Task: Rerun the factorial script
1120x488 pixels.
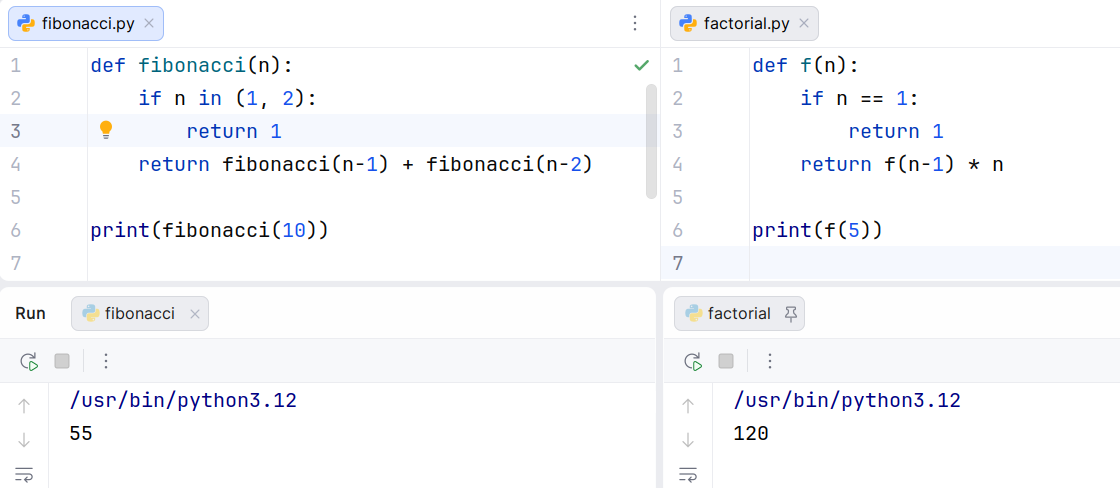Action: tap(692, 361)
